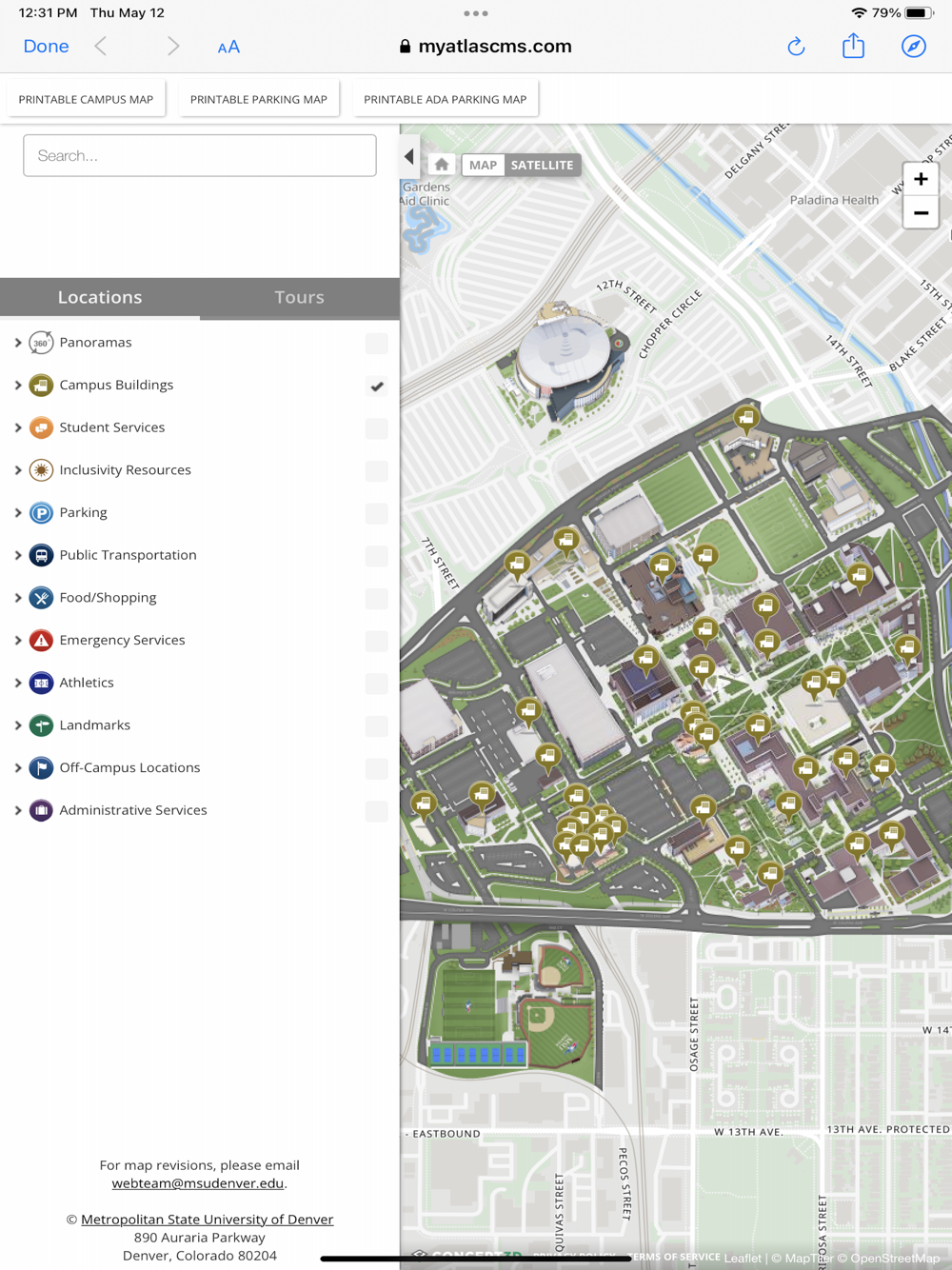Image resolution: width=952 pixels, height=1270 pixels.
Task: Expand the Panoramas category chevron
Action: coord(17,343)
